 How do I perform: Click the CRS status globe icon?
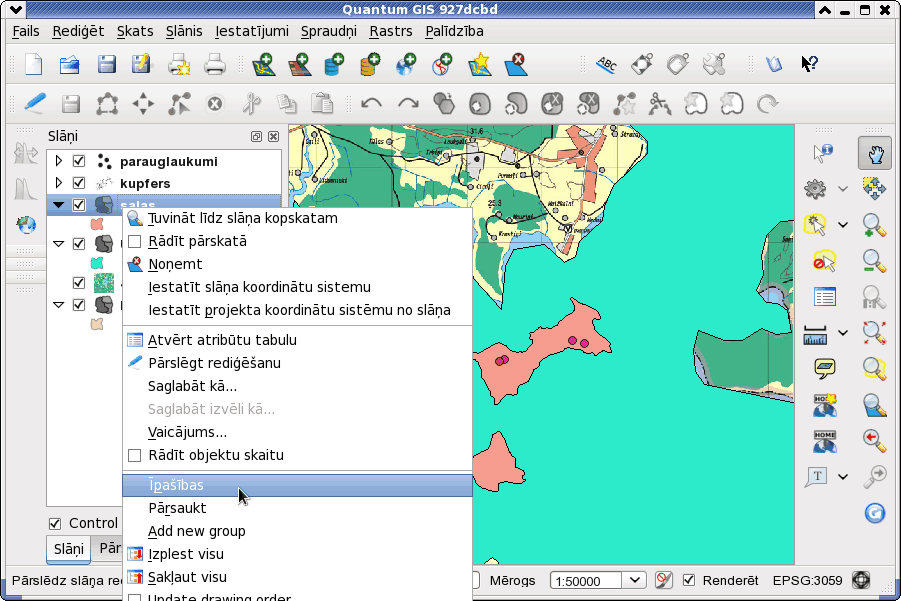click(x=861, y=580)
